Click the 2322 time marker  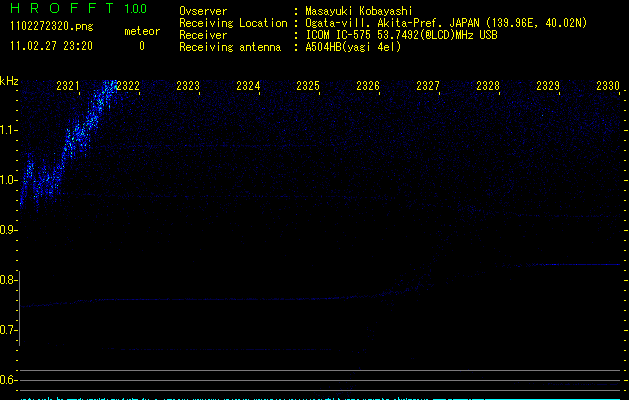pyautogui.click(x=128, y=86)
